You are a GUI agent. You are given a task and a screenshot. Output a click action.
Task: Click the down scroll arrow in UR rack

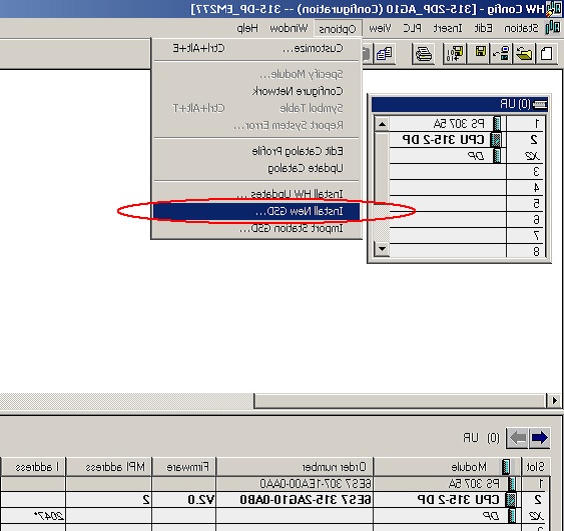382,249
